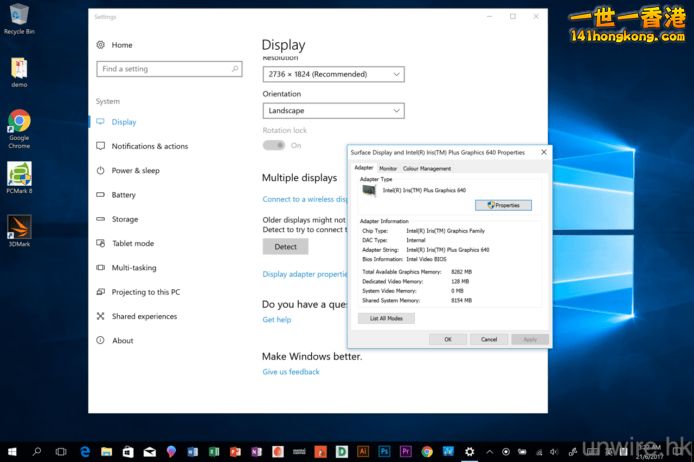This screenshot has height=462, width=694.
Task: Open Display adapter properties link
Action: point(305,274)
